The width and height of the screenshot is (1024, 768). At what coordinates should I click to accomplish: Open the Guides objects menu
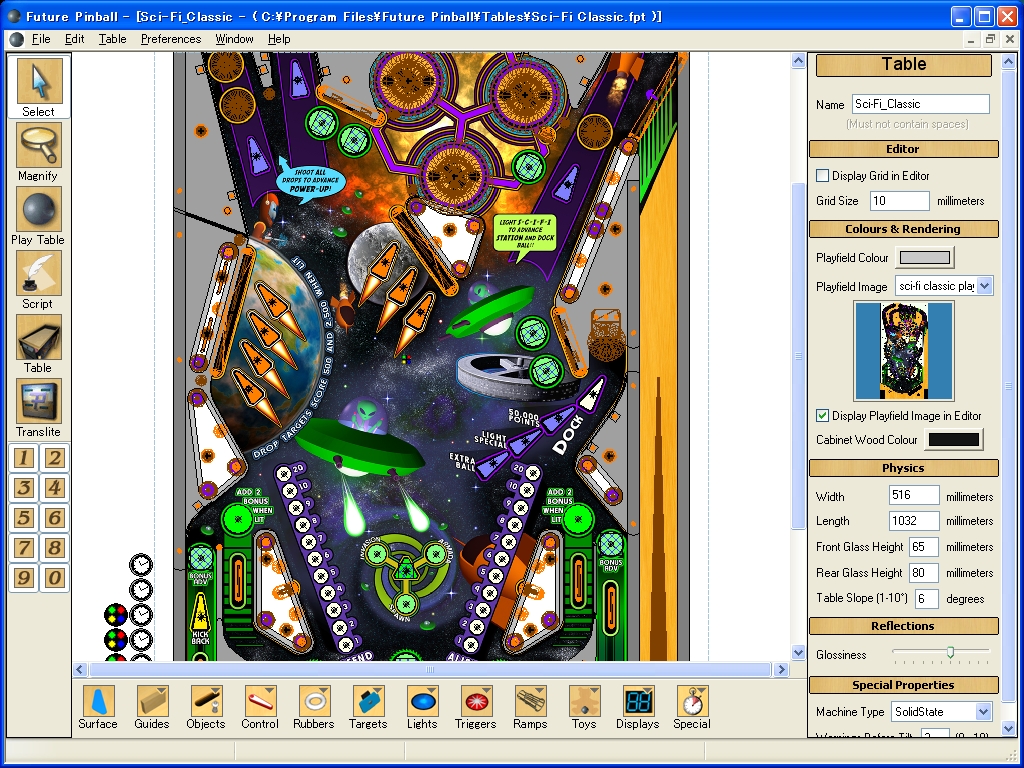coord(152,707)
